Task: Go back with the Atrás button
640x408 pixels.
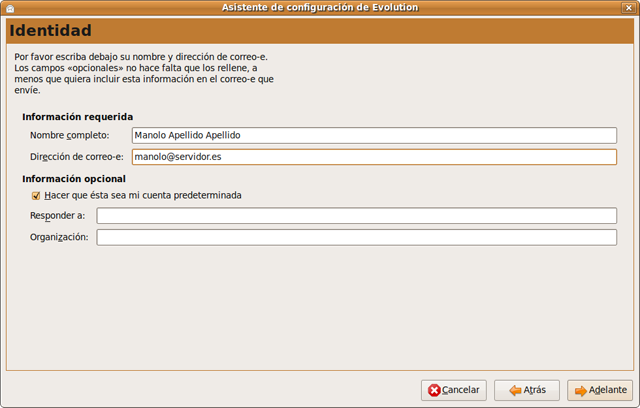Action: click(527, 390)
